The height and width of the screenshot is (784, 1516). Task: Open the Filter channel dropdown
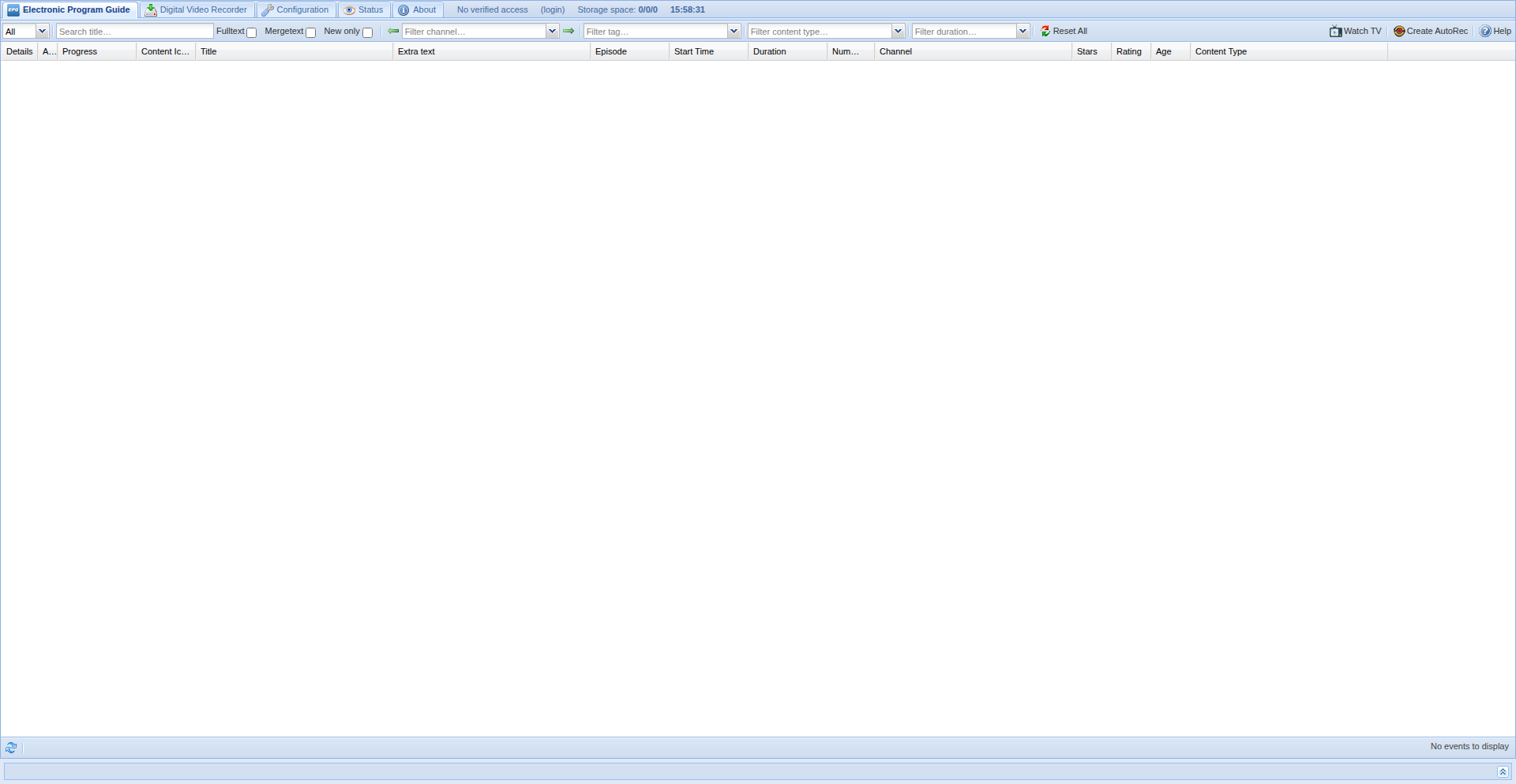coord(552,32)
